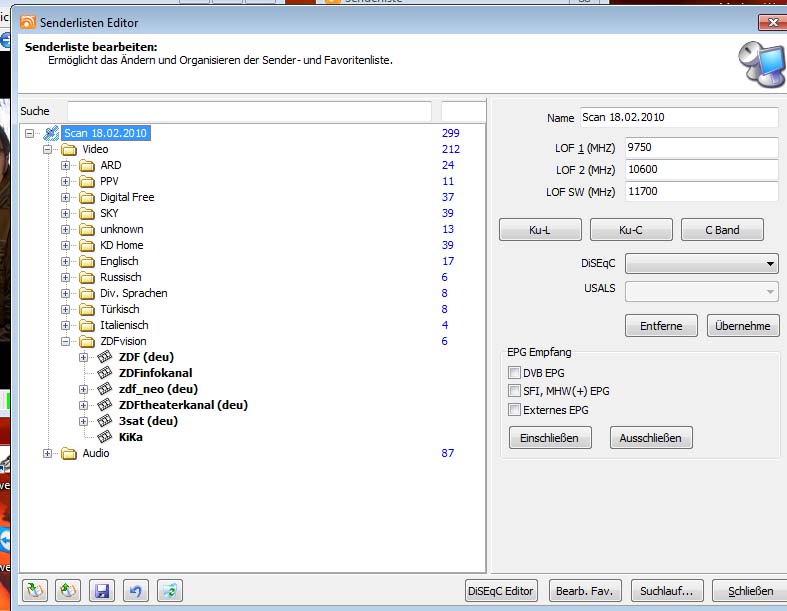Expand the SKY folder in the tree
This screenshot has height=611, width=787.
[66, 213]
